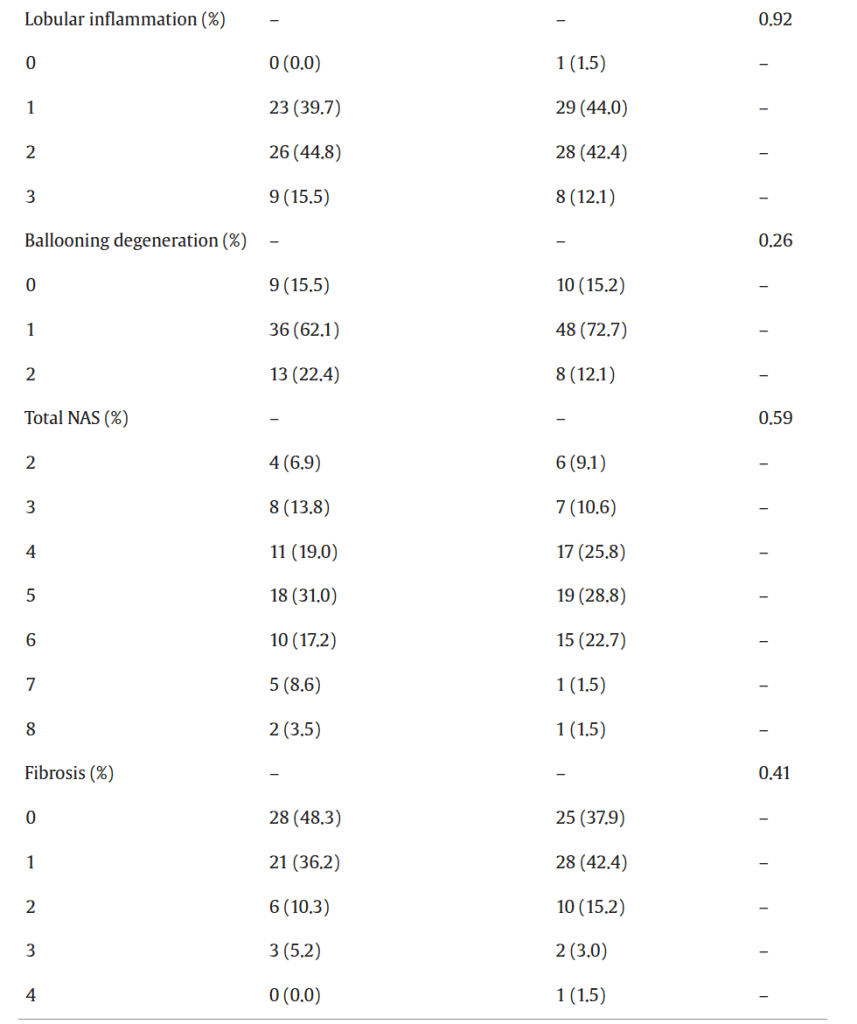The height and width of the screenshot is (1024, 857).
Task: Select the cell reading 21 (36.2)
Action: click(x=305, y=862)
